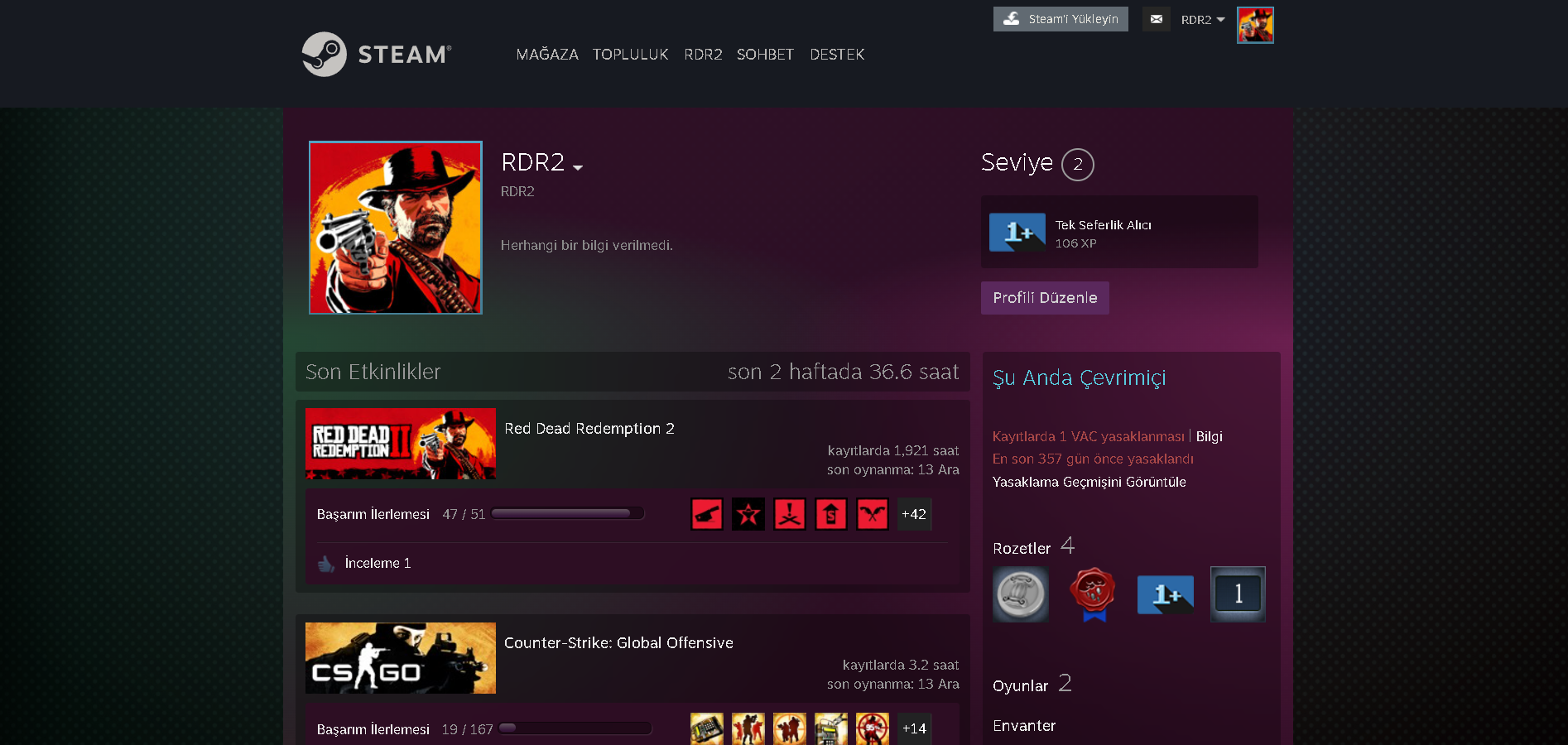Open the Counter-Strike: Global Offensive title link

(x=618, y=642)
